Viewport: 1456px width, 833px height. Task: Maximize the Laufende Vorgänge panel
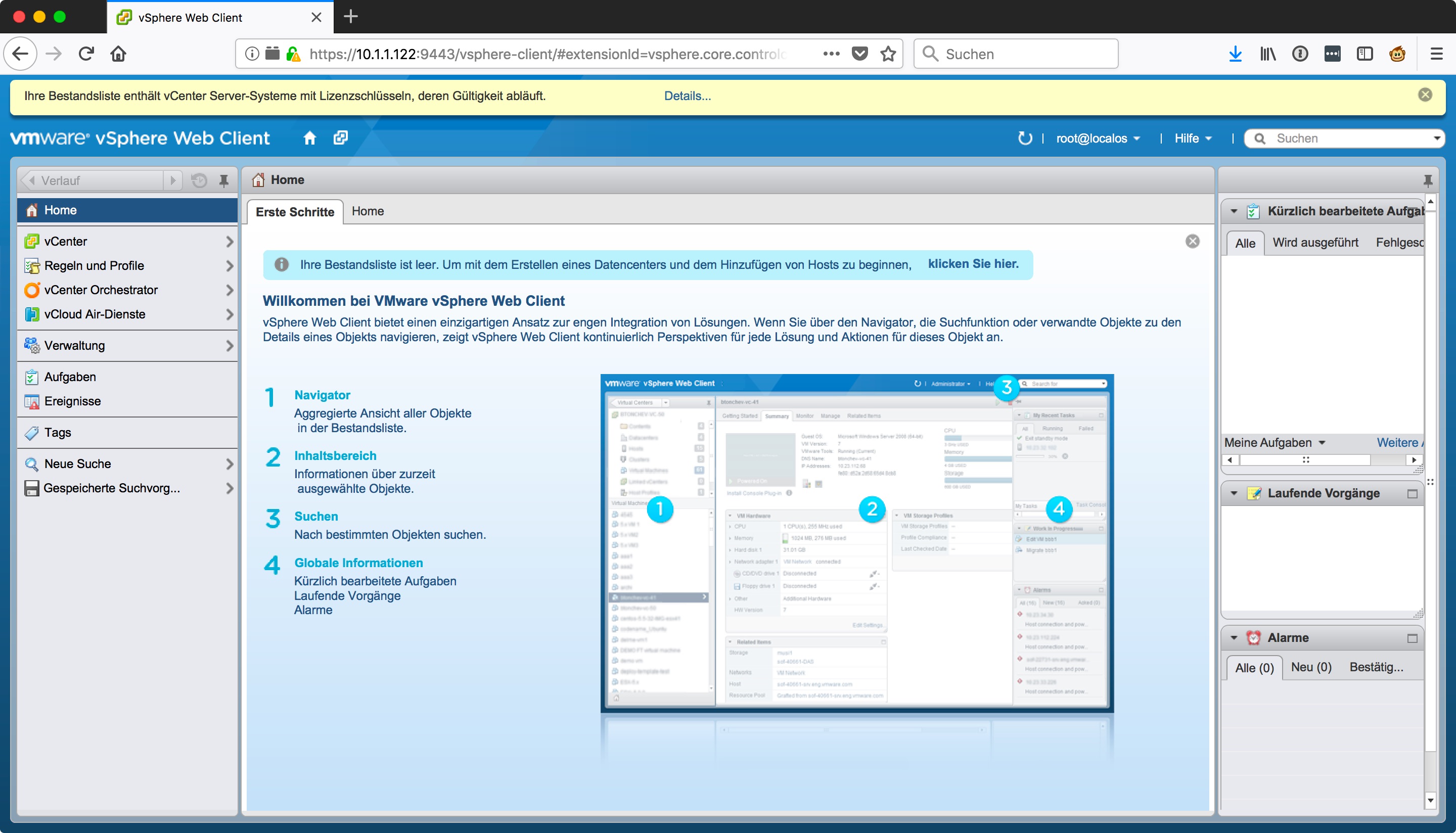point(1412,493)
